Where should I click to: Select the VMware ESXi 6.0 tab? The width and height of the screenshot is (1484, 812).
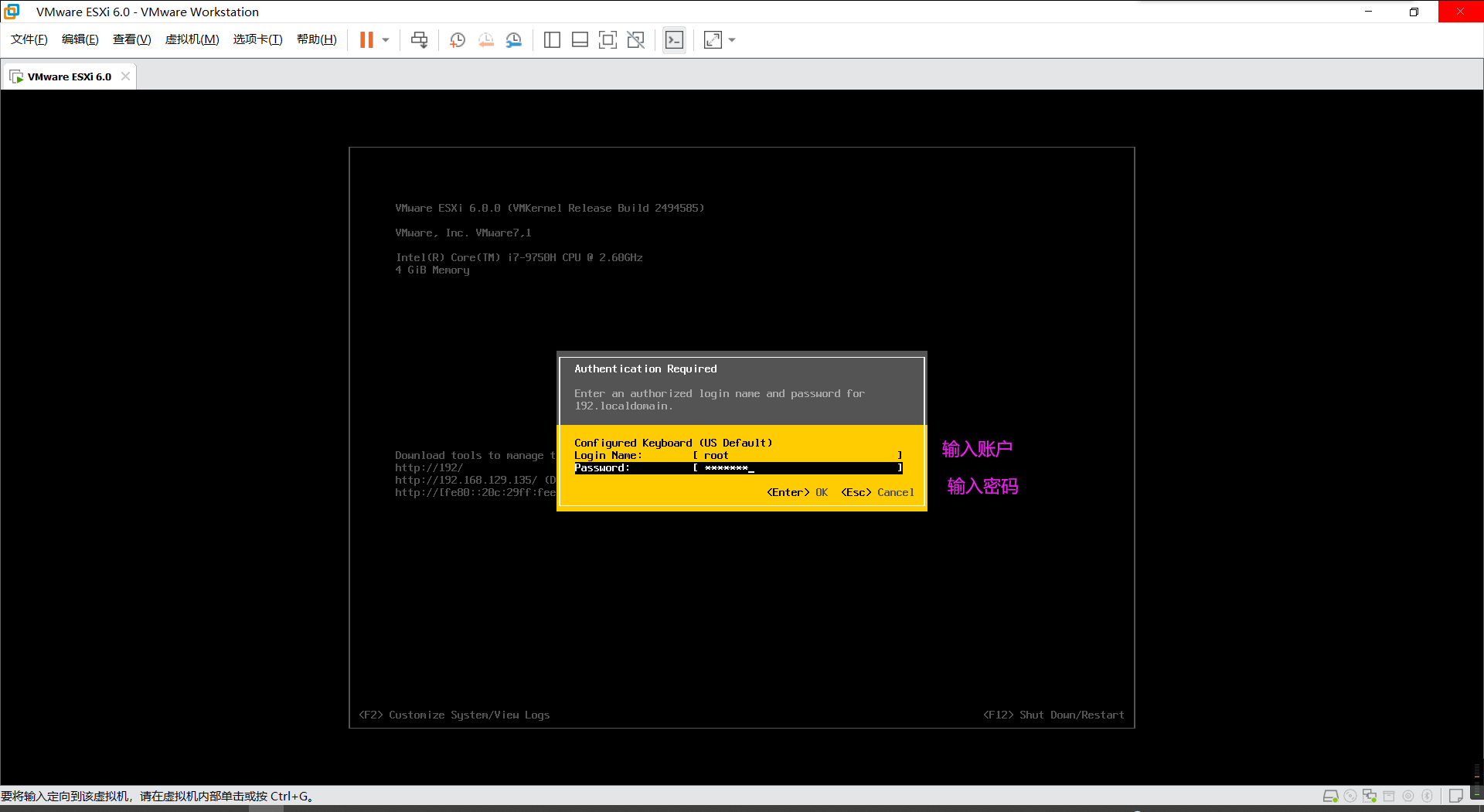[x=69, y=76]
